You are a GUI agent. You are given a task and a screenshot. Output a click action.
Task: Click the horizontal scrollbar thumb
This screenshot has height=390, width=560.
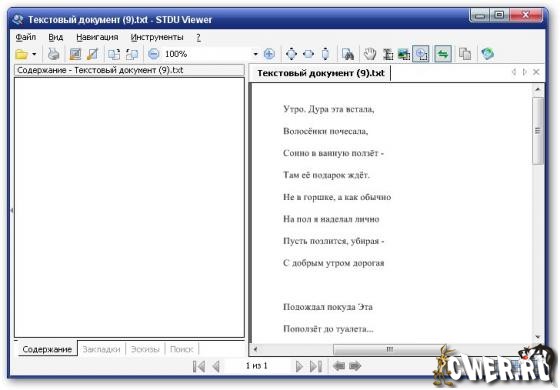point(389,349)
